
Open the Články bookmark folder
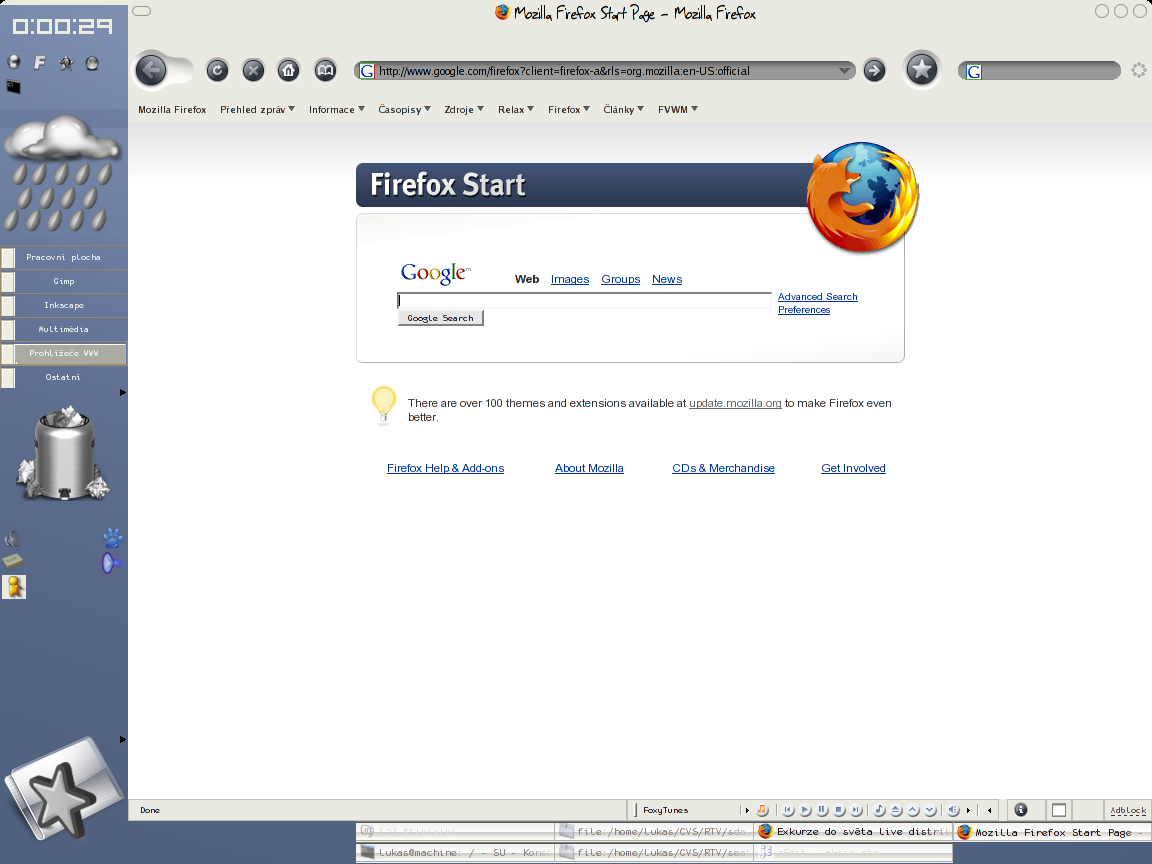623,109
